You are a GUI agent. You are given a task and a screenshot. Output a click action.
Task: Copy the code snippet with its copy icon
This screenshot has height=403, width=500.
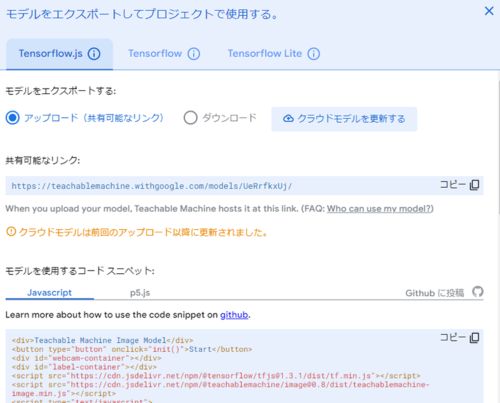click(474, 338)
